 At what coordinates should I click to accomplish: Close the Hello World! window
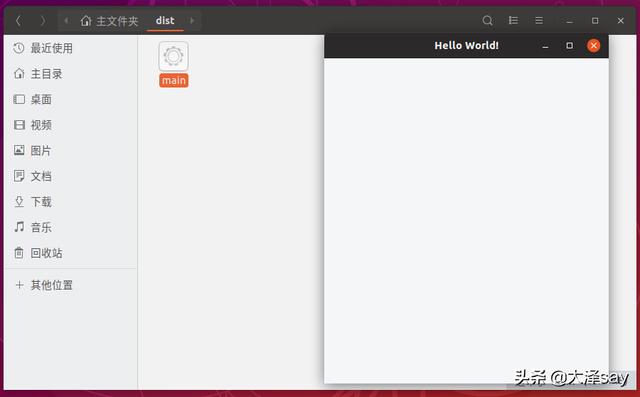click(x=593, y=45)
